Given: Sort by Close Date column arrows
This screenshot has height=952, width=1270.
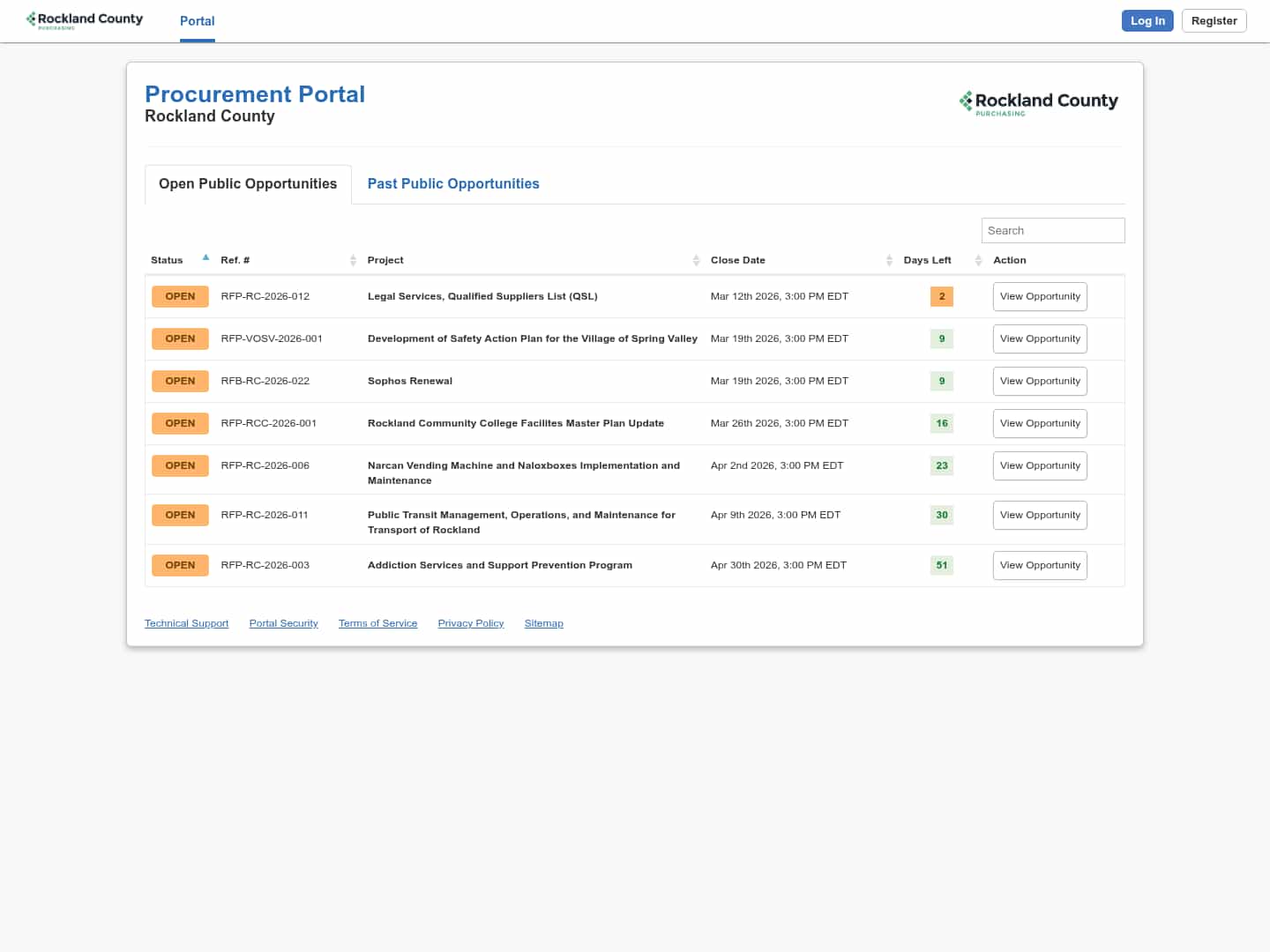Looking at the screenshot, I should [889, 260].
